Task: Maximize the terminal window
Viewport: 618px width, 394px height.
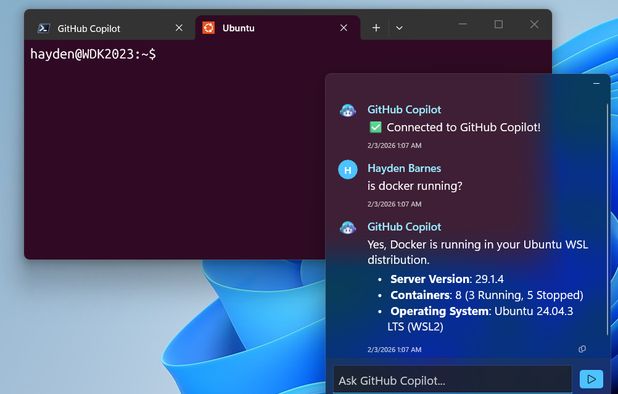Action: click(499, 24)
